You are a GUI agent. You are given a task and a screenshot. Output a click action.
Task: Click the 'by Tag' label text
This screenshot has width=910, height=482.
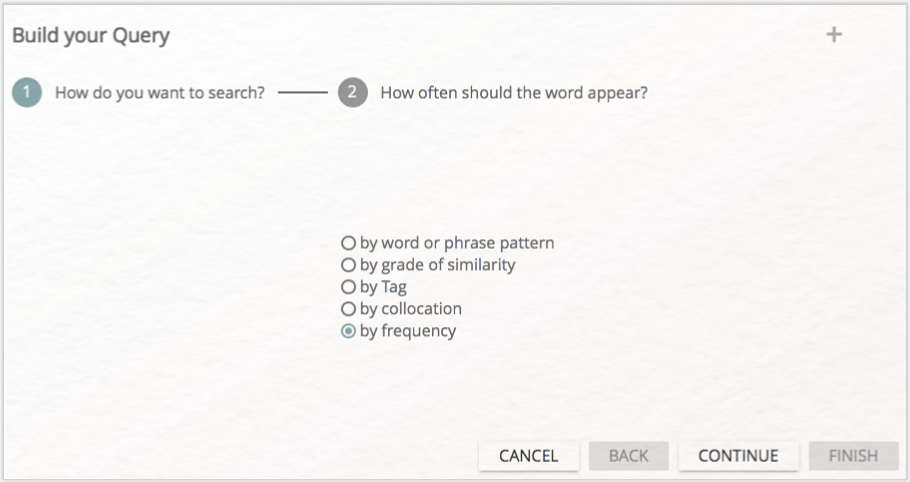tap(383, 287)
